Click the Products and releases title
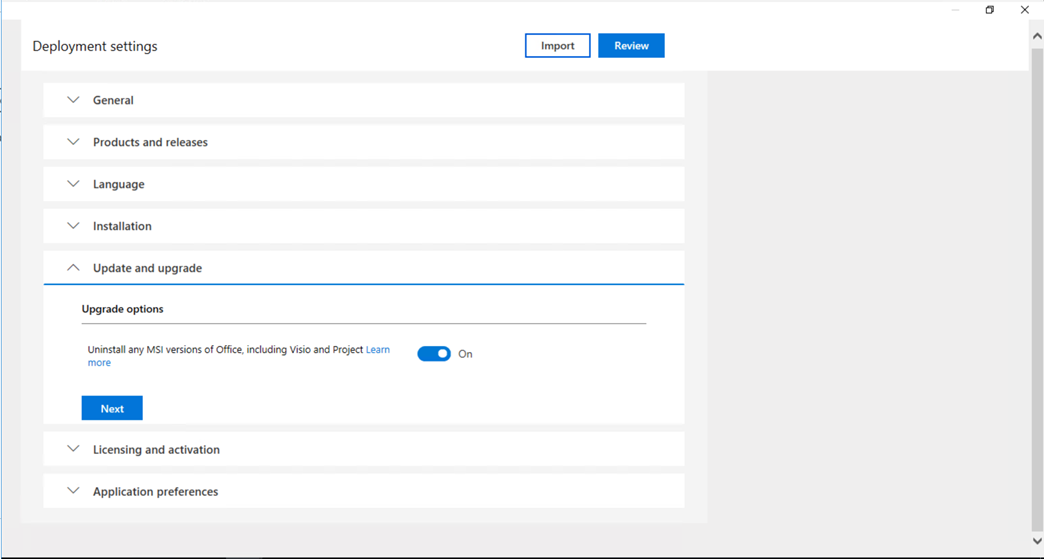The image size is (1044, 559). [150, 142]
